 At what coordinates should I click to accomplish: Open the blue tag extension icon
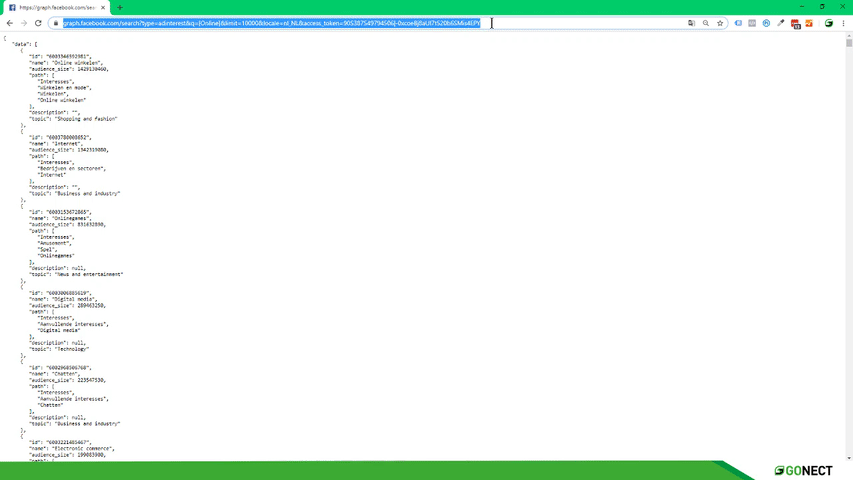738,23
